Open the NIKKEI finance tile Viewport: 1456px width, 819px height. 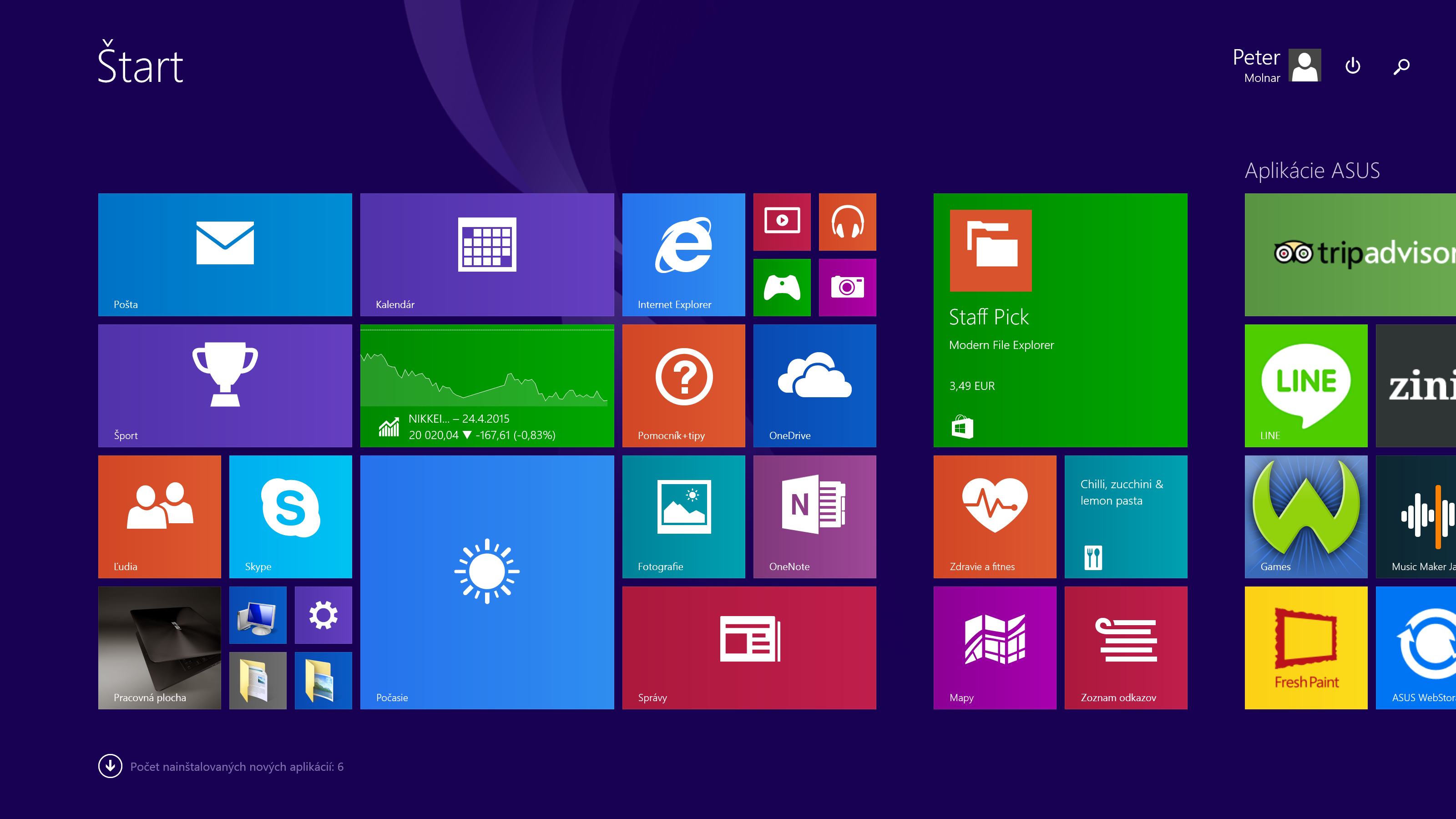pos(487,385)
